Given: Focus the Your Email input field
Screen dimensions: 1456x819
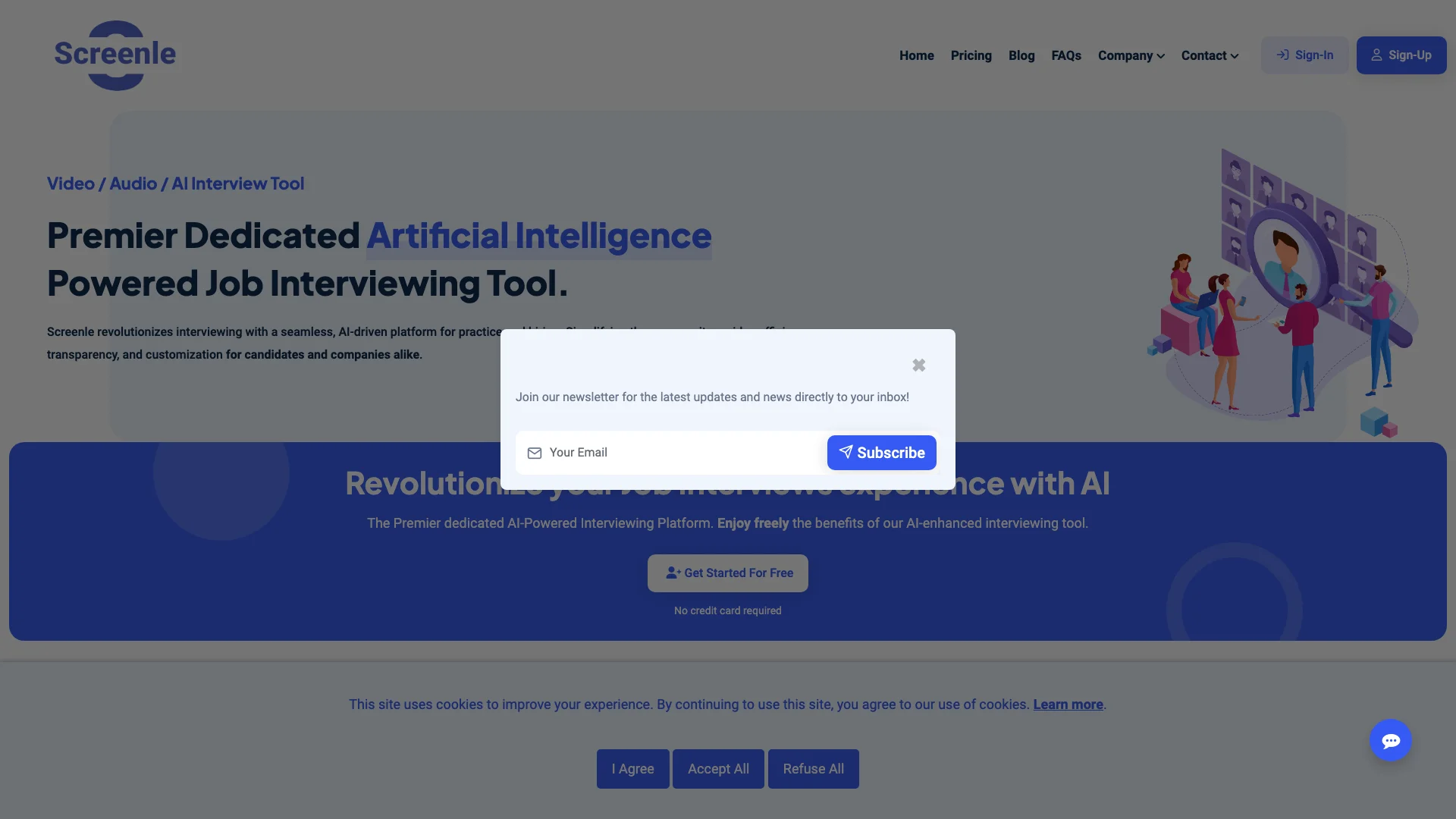Looking at the screenshot, I should pyautogui.click(x=671, y=453).
